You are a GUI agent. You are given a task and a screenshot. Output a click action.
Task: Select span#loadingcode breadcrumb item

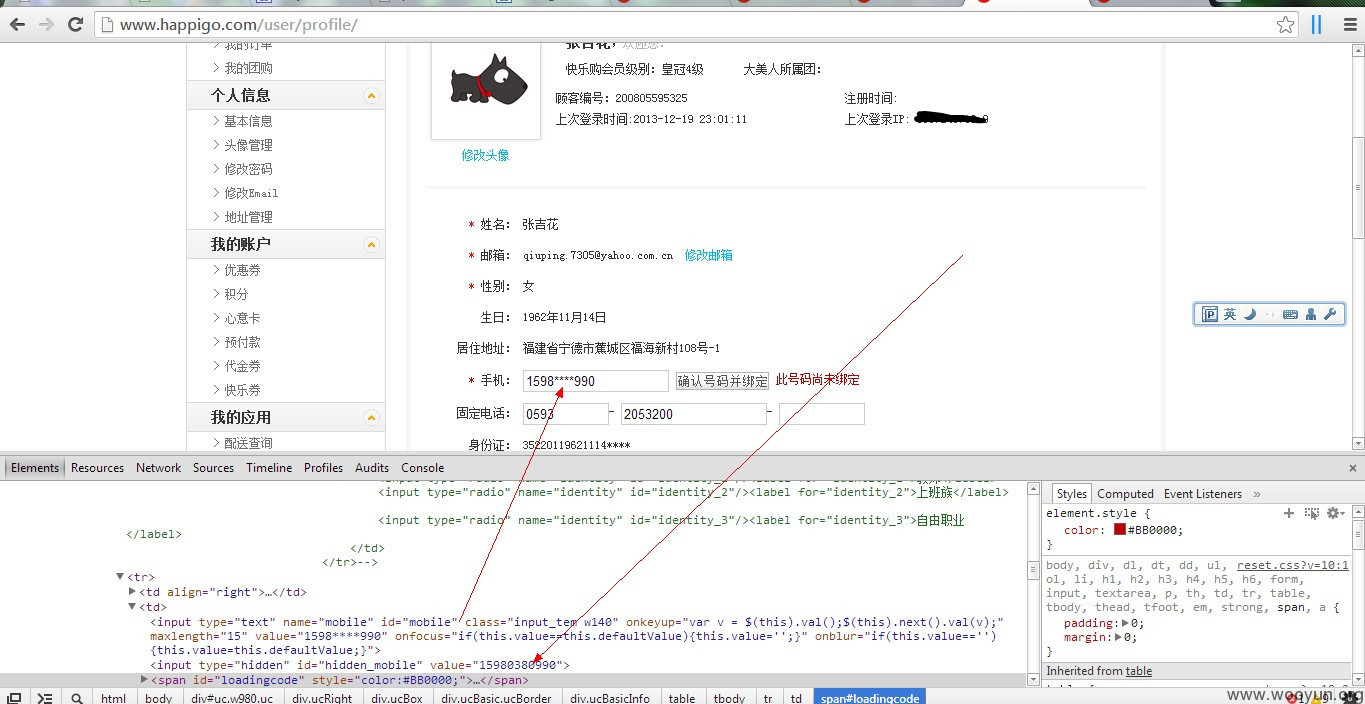pos(870,698)
